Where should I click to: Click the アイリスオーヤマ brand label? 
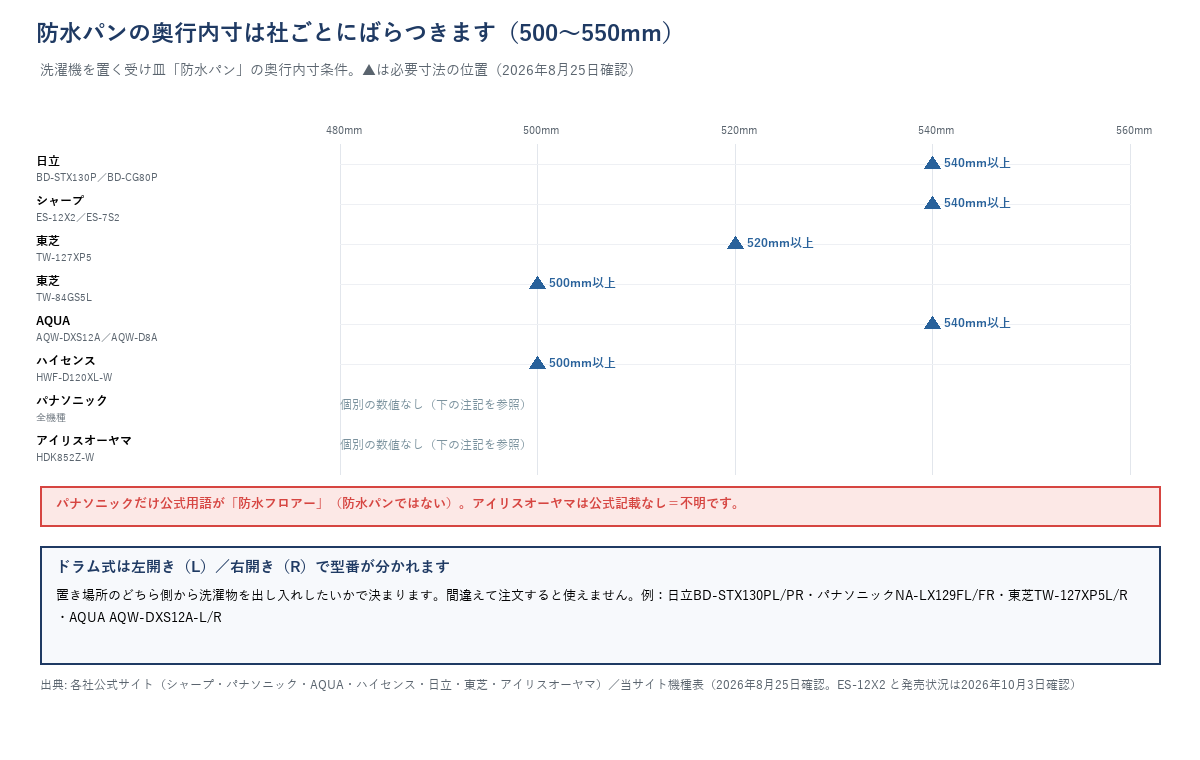point(84,441)
